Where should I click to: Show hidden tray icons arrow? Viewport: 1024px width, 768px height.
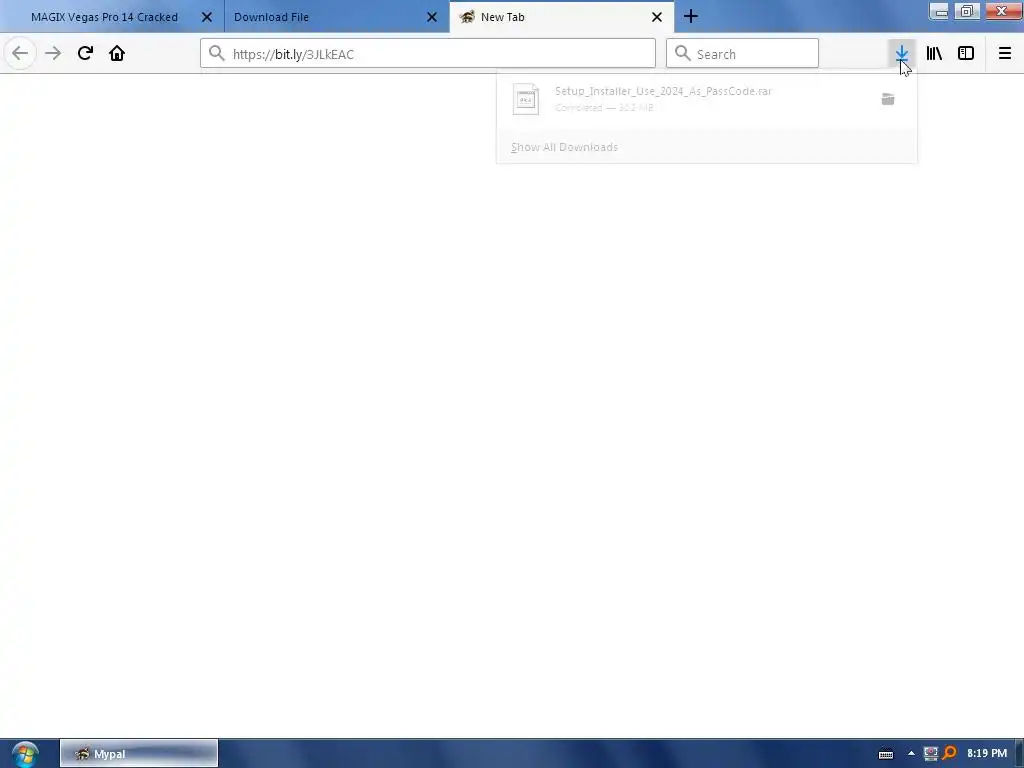pos(911,754)
